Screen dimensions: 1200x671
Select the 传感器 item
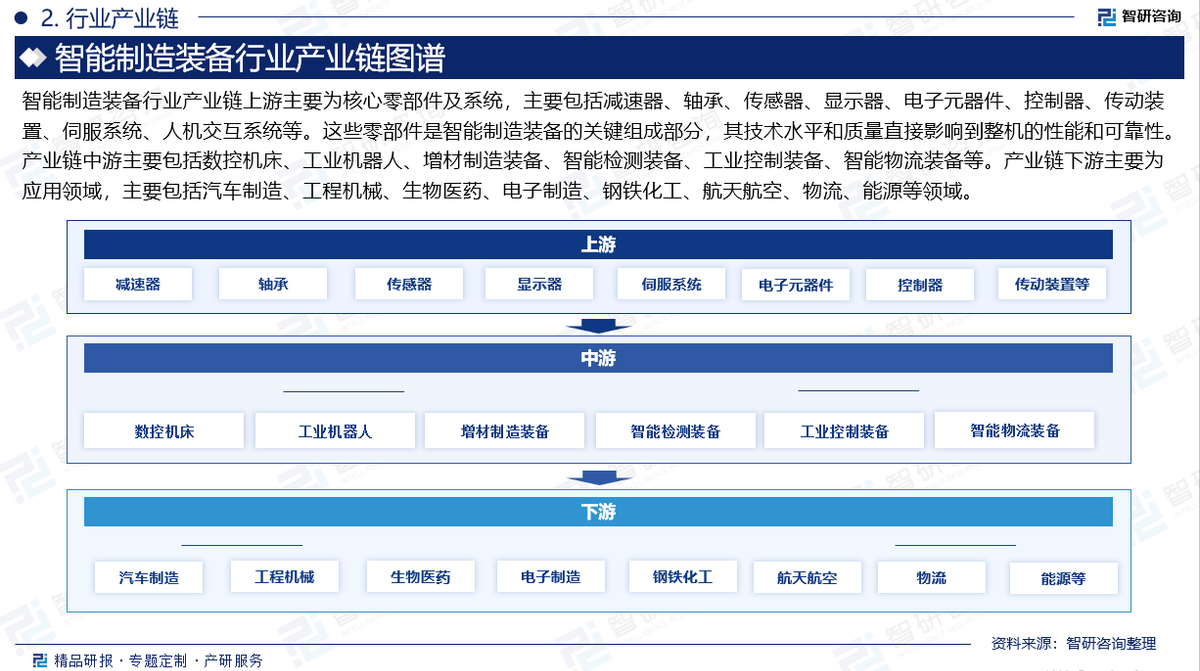[x=408, y=283]
